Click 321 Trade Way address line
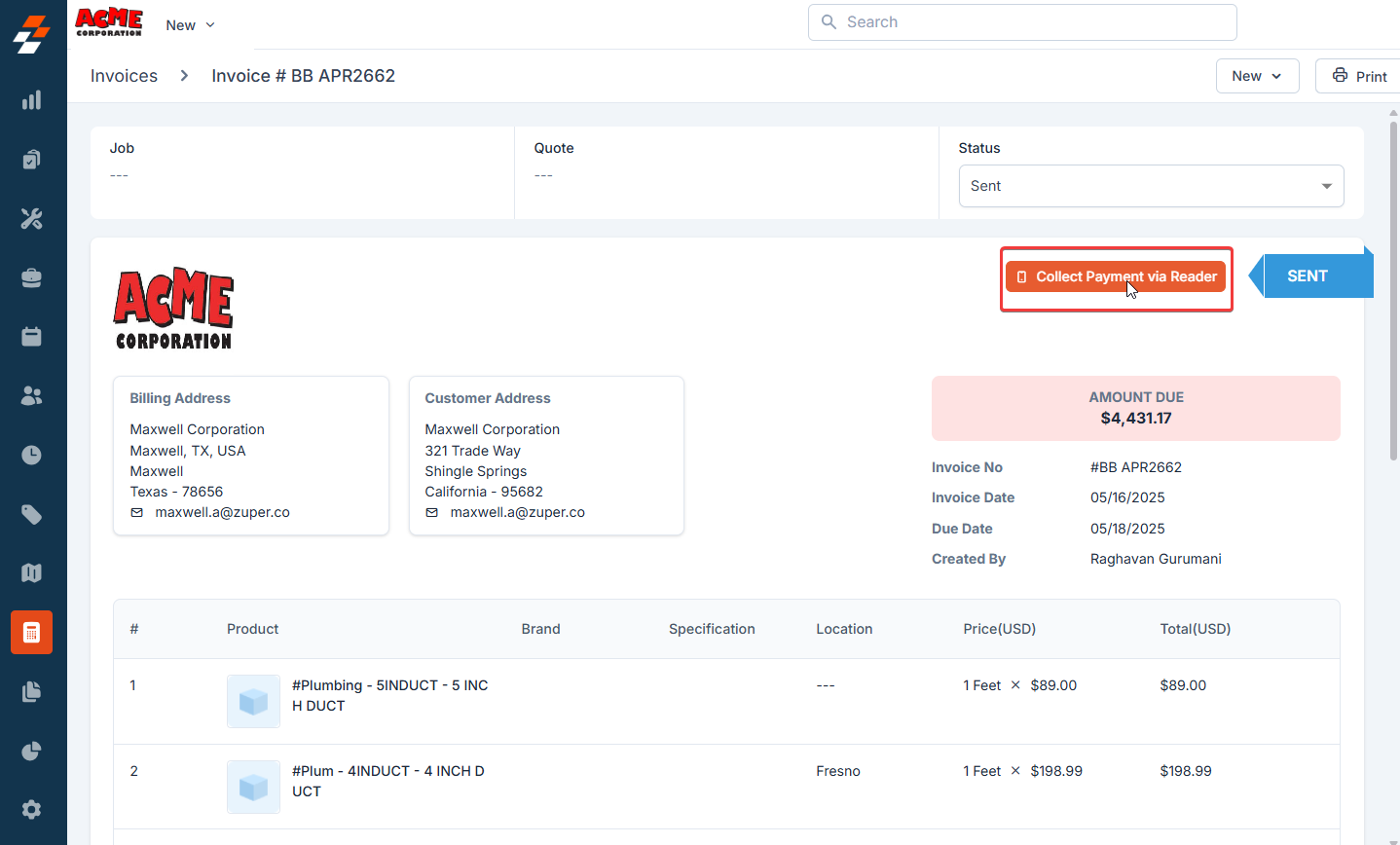The image size is (1400, 845). coord(473,451)
